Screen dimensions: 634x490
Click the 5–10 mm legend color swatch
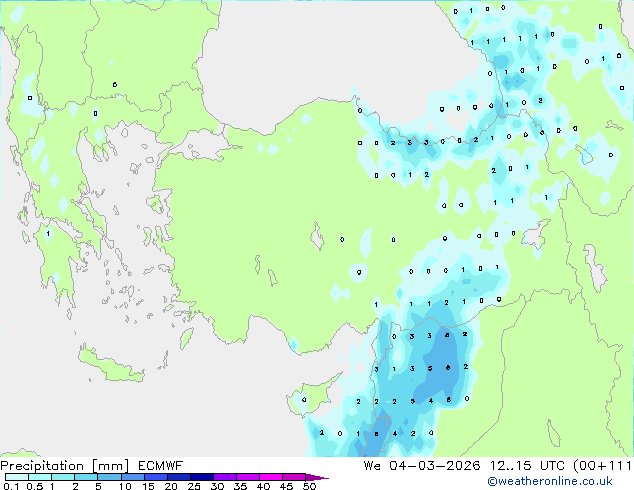pos(109,477)
